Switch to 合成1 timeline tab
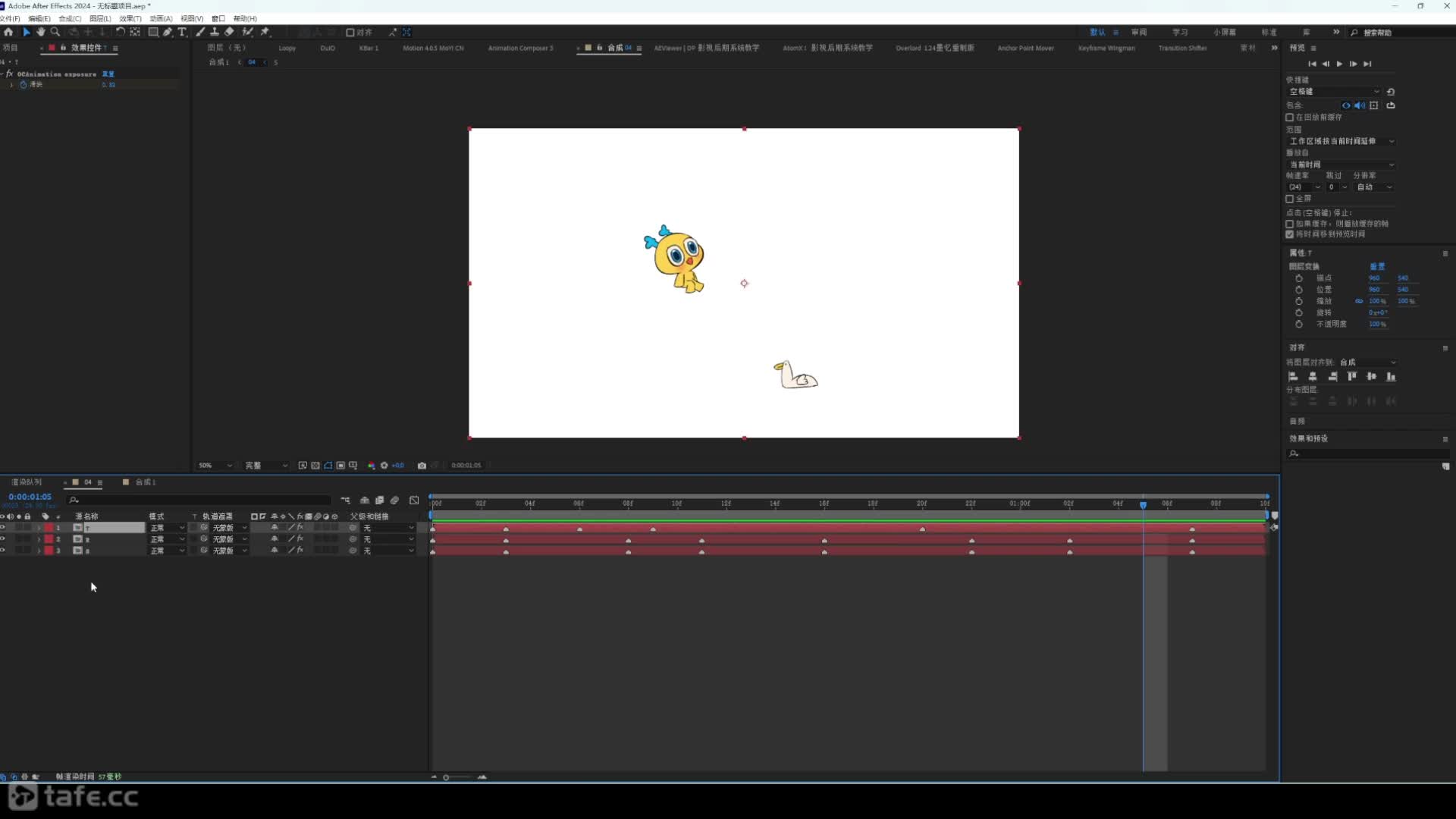This screenshot has height=819, width=1456. [x=140, y=482]
